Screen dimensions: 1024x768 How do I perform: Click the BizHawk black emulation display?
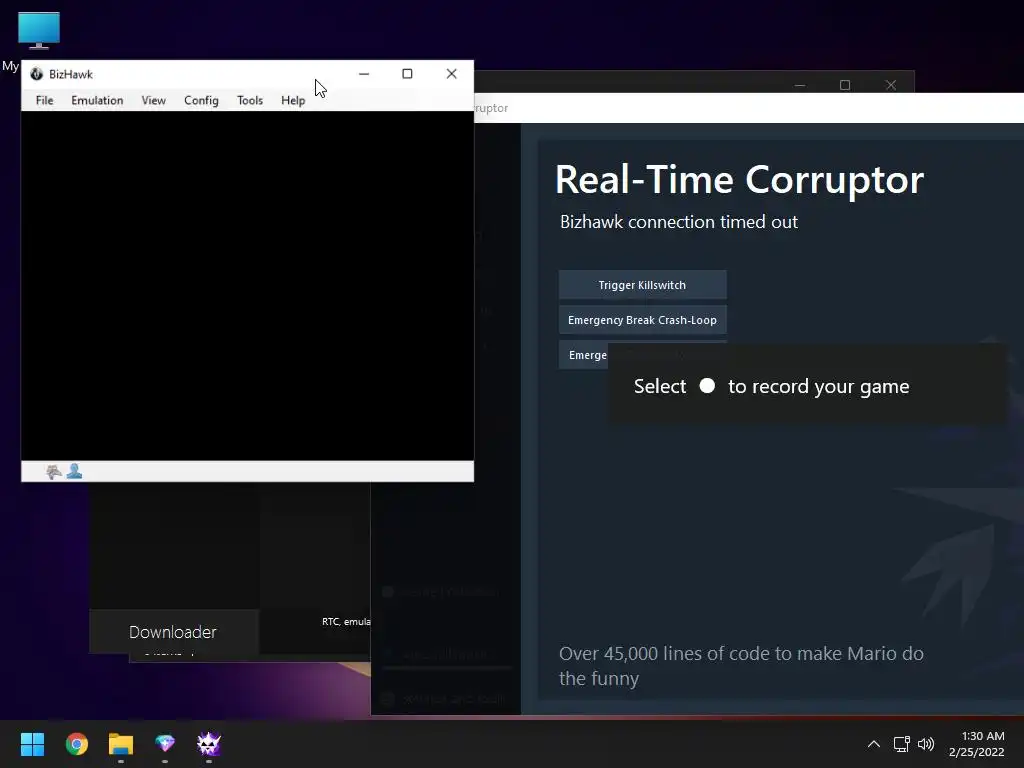[x=248, y=285]
